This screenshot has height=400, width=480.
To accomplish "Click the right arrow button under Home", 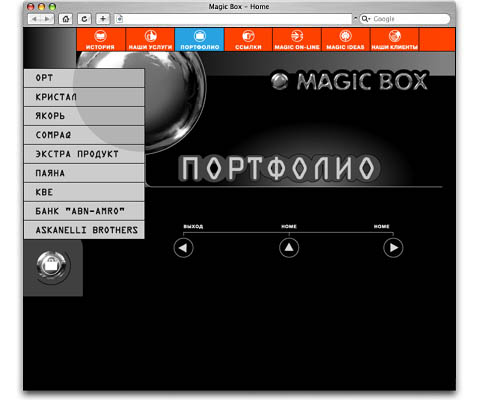I will pos(393,248).
